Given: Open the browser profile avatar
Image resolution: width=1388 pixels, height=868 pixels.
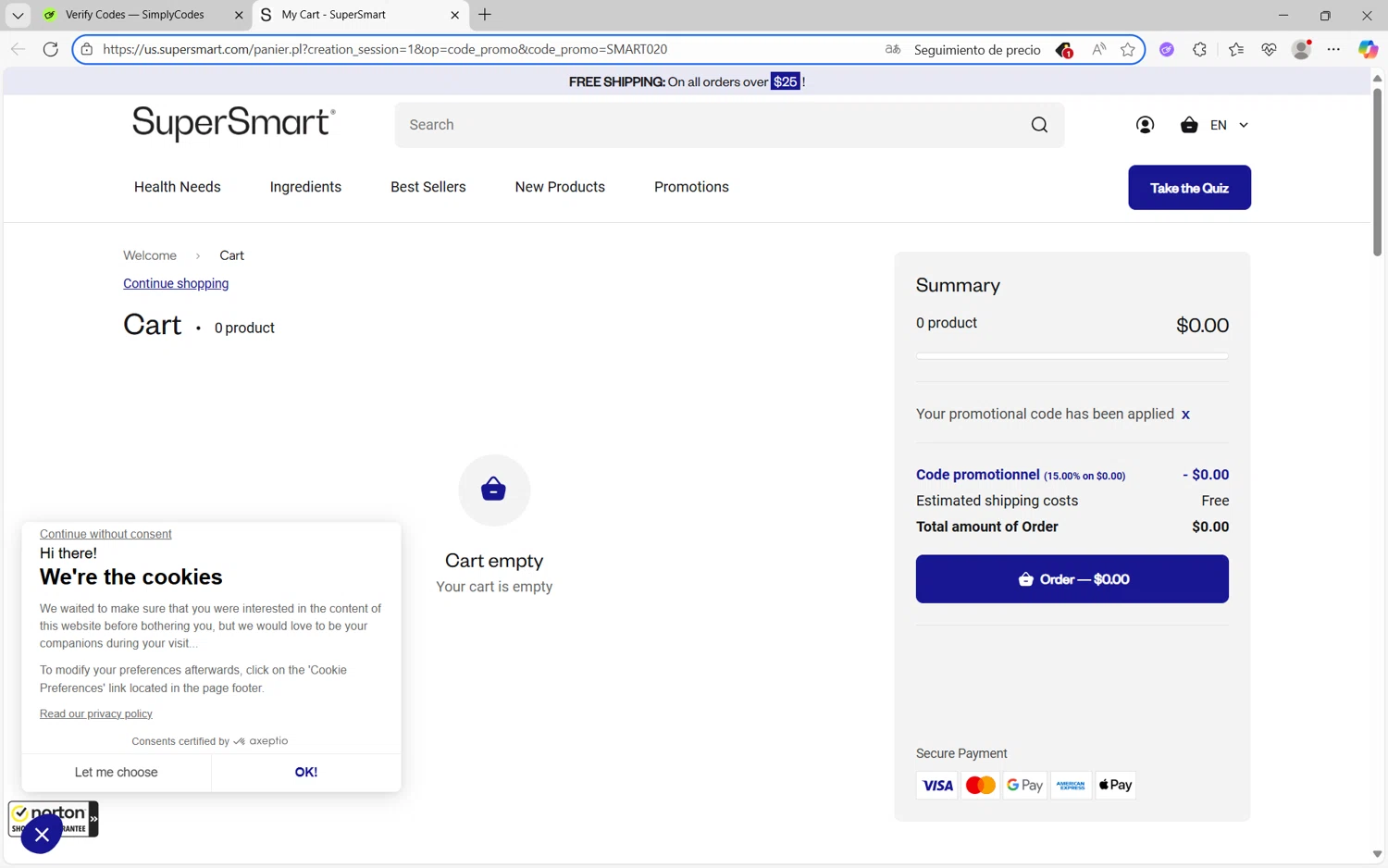Looking at the screenshot, I should (1301, 50).
